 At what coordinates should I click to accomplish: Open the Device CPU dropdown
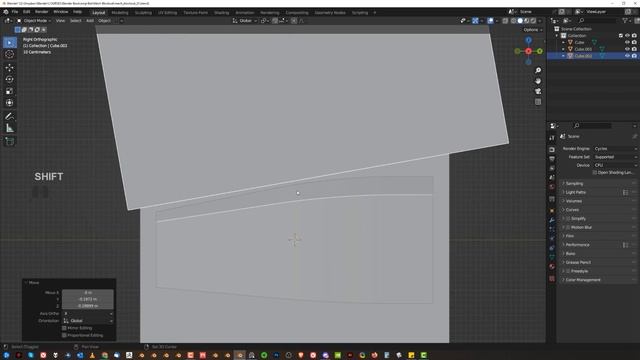[615, 165]
